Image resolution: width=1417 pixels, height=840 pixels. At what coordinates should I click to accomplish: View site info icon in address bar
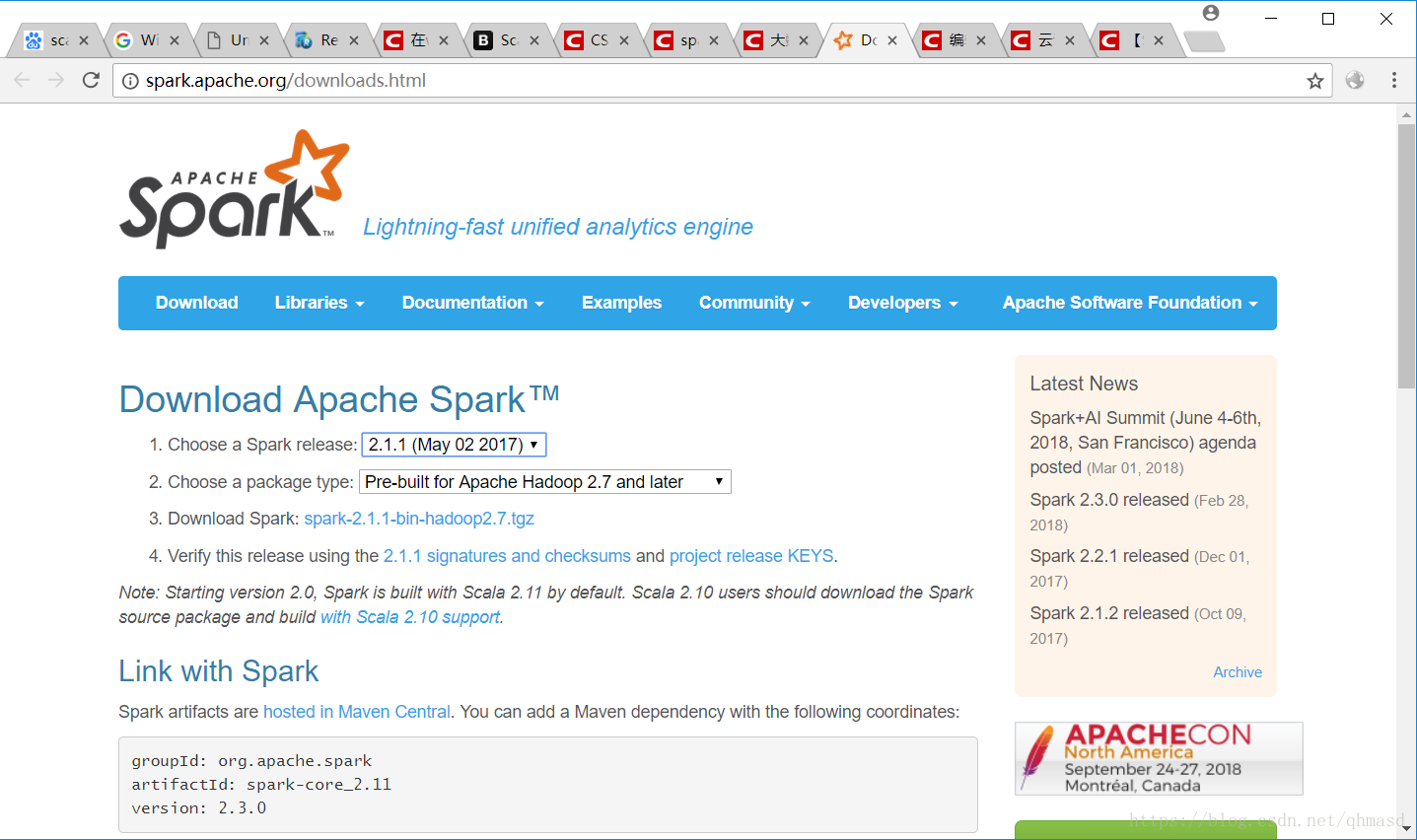(130, 81)
